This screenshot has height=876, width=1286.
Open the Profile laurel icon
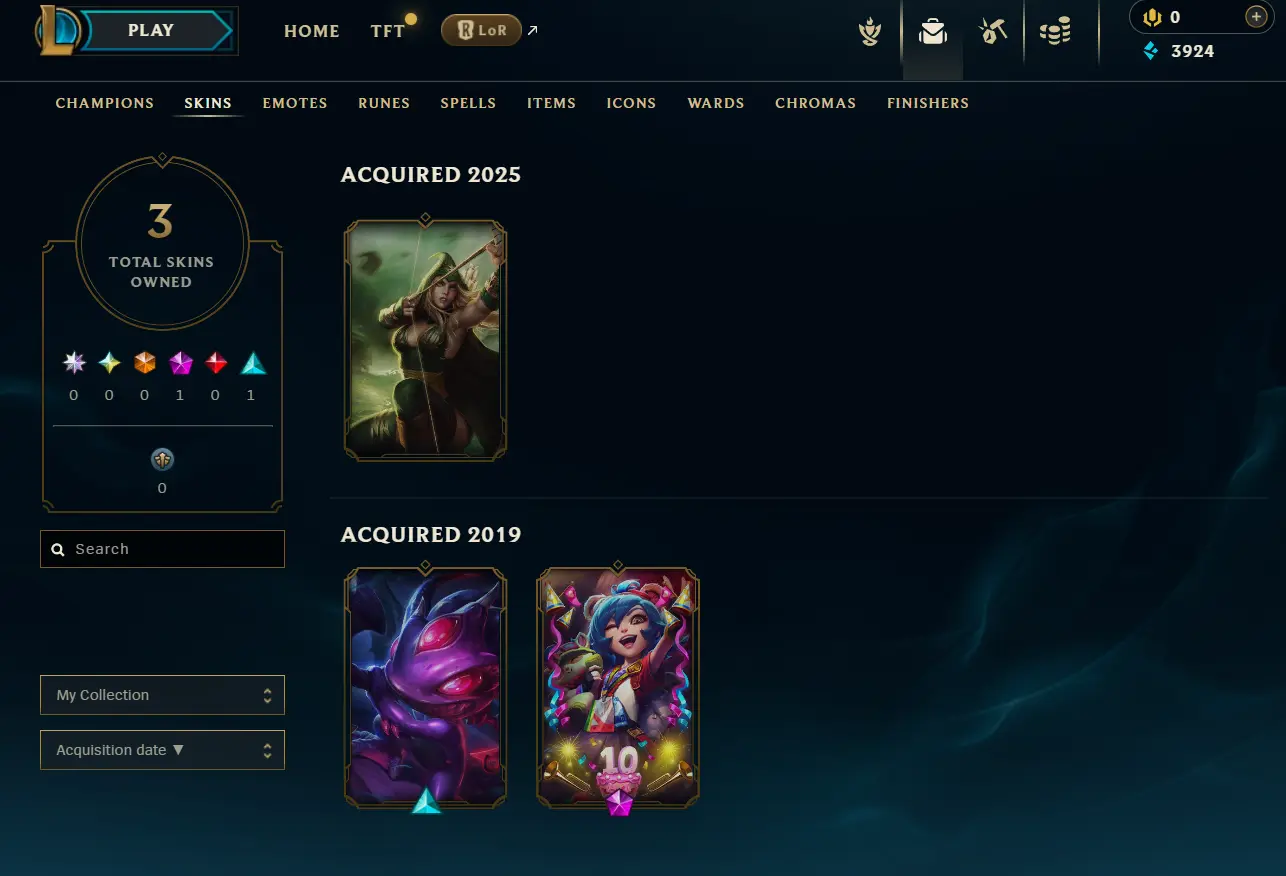[x=871, y=32]
